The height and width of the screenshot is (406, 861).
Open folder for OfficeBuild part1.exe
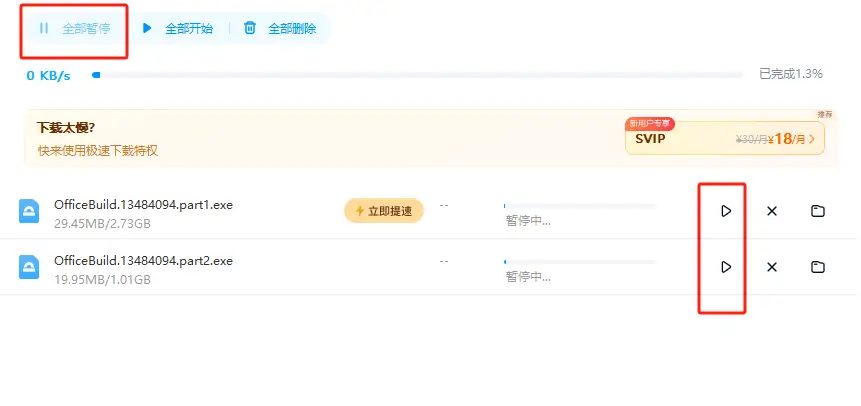[818, 211]
